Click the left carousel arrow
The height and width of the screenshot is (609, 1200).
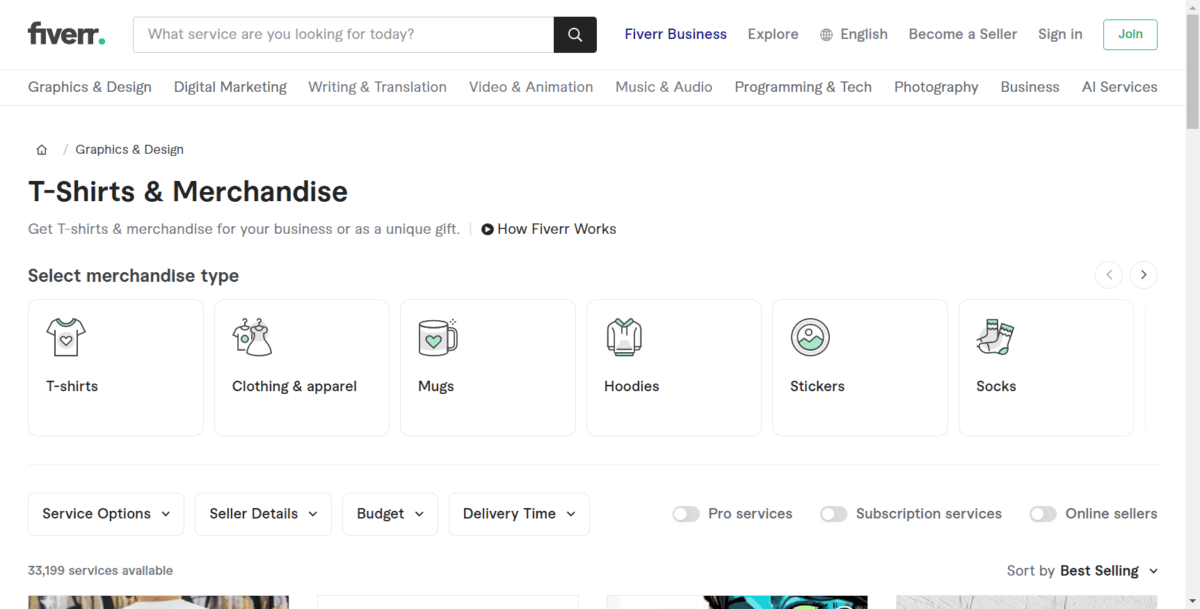point(1109,275)
